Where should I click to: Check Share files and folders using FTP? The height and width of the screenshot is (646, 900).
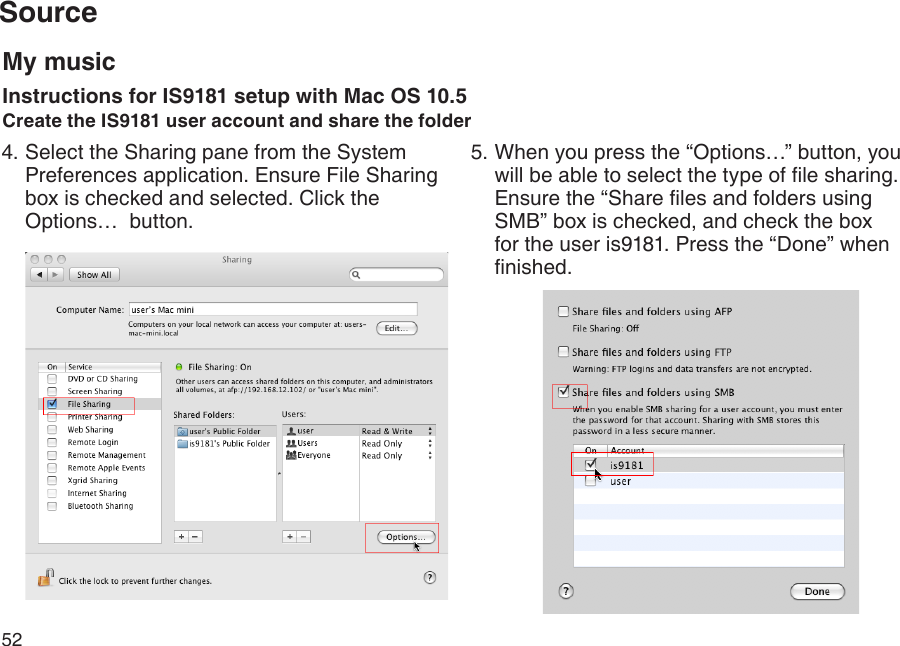564,351
